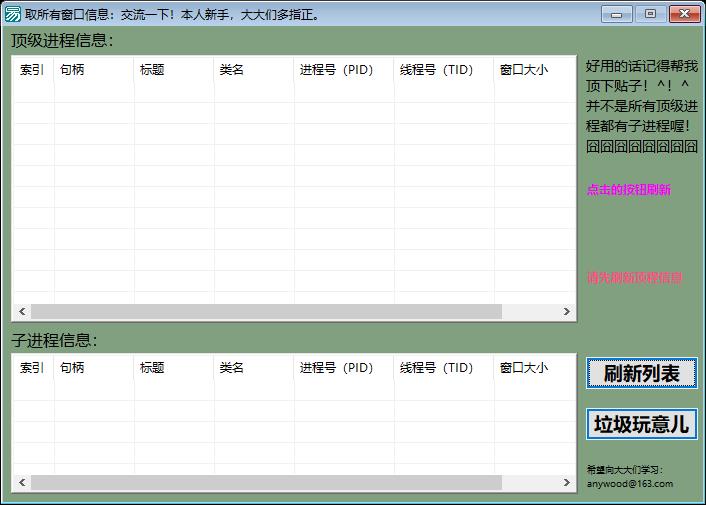This screenshot has height=505, width=706.
Task: Click the red 请先刷新顶程信息 label
Action: point(634,278)
